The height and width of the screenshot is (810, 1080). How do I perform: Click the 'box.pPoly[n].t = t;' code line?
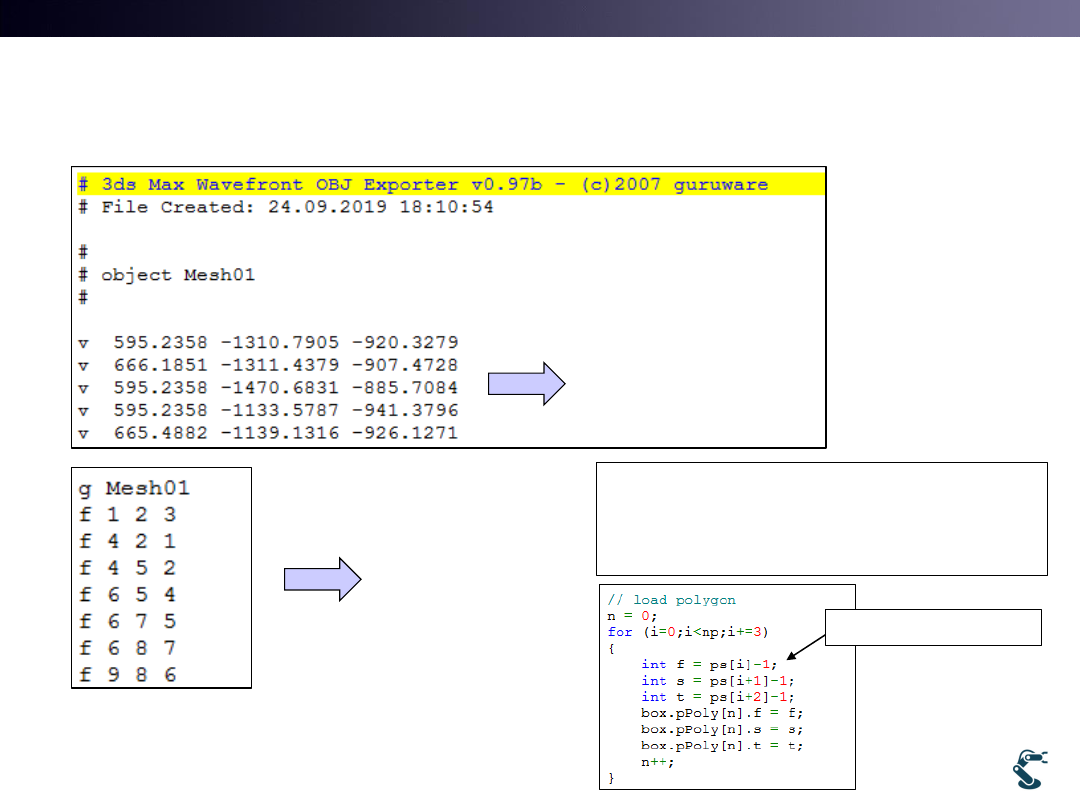(722, 745)
